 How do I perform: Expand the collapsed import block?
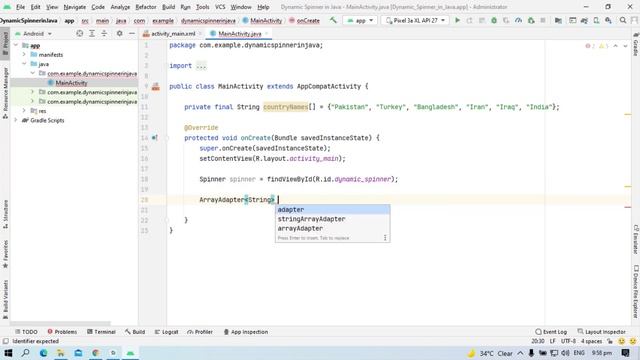[201, 66]
